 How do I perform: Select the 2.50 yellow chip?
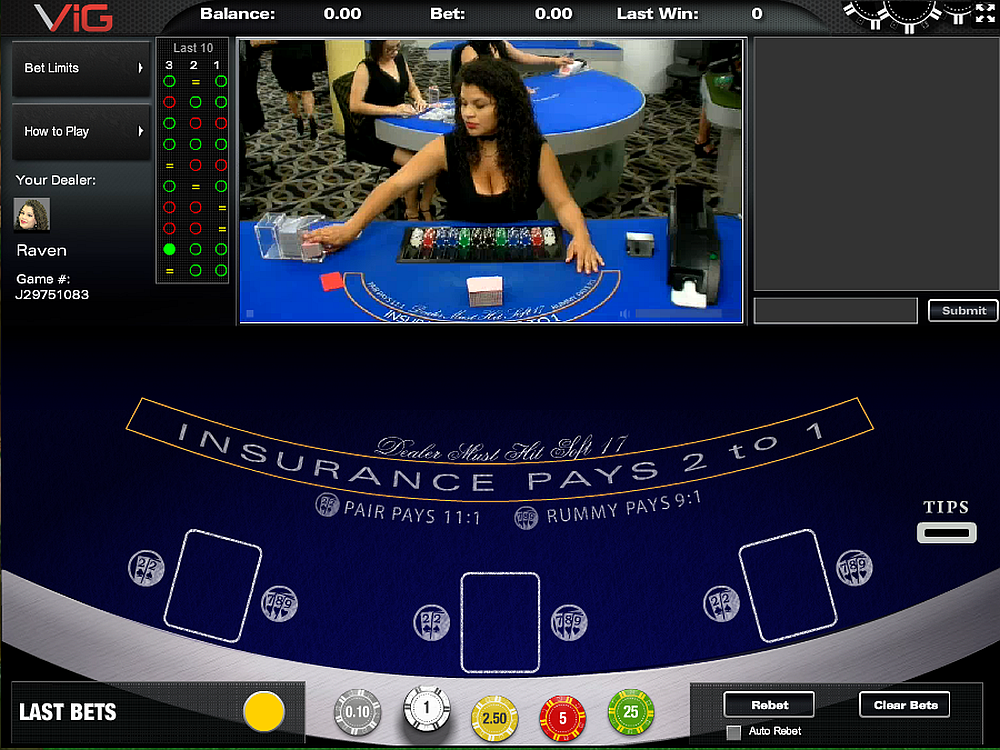pos(494,718)
